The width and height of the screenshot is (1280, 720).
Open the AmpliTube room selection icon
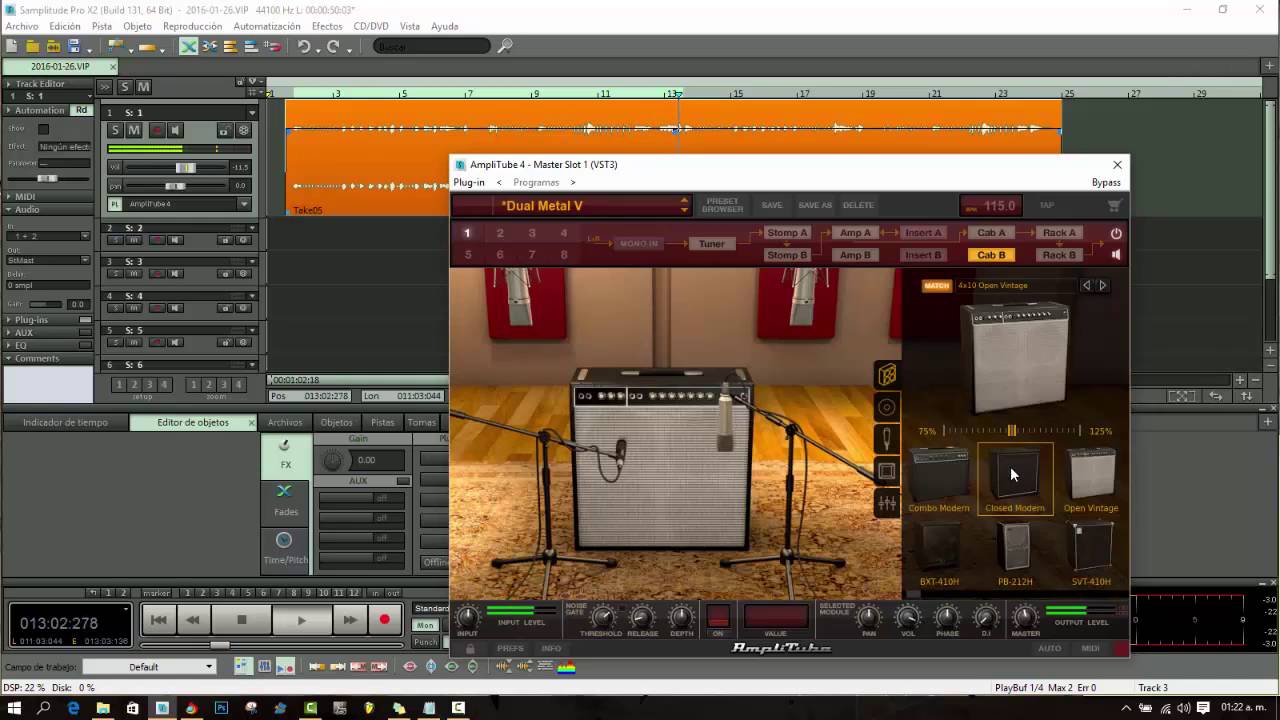[887, 471]
